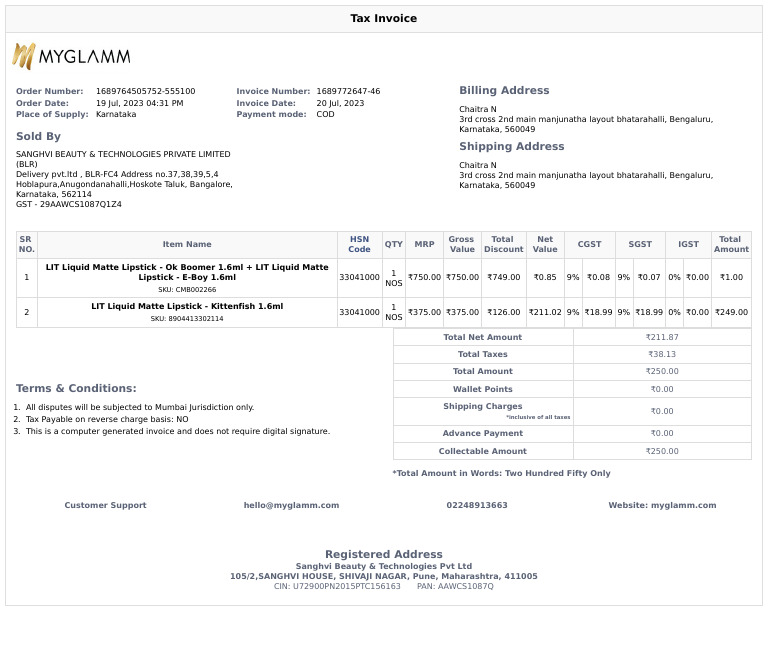Select order number 1689764505752-555100
This screenshot has width=768, height=672.
coord(145,91)
